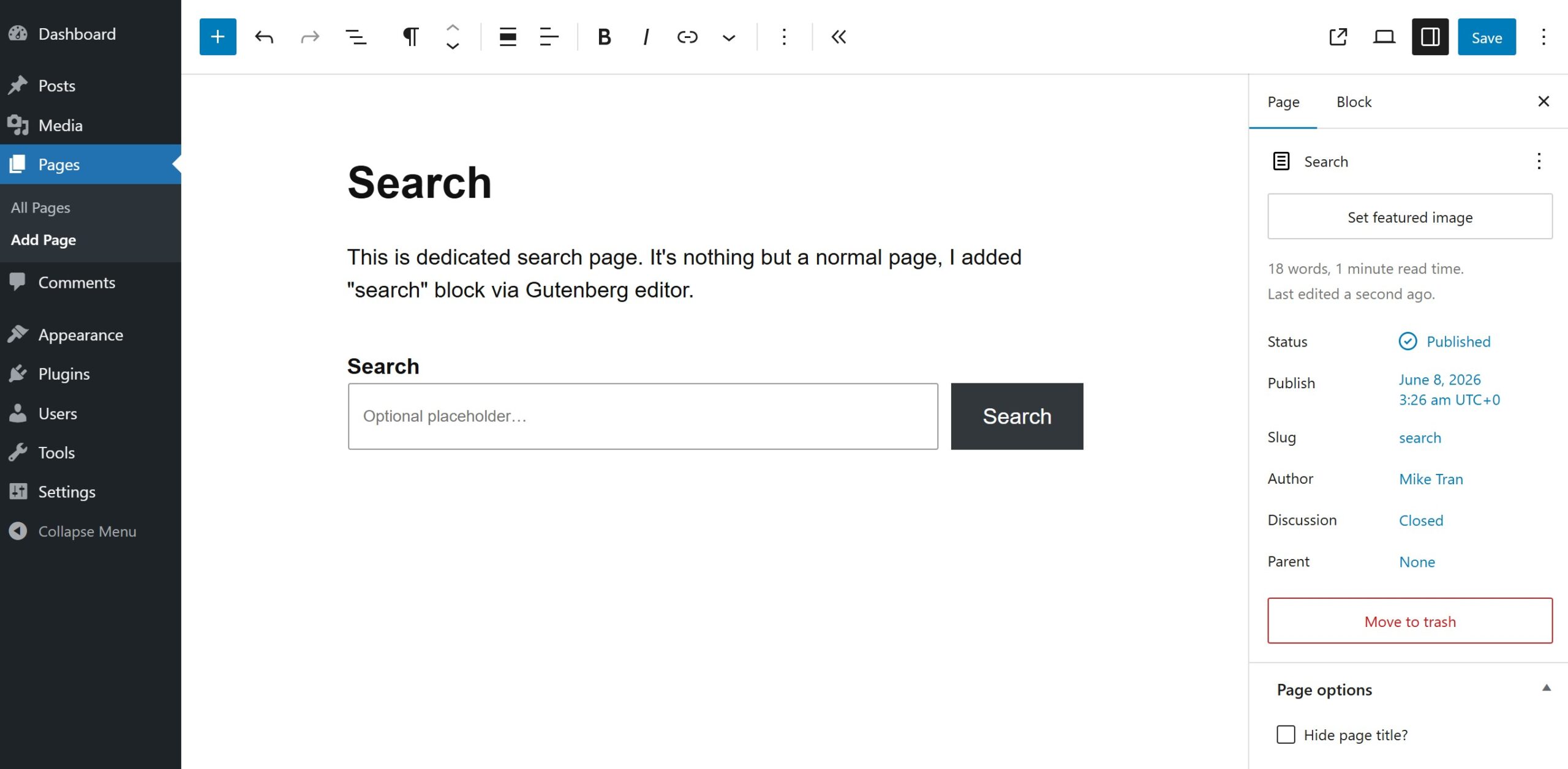Click the dedicated search page paragraph
1568x769 pixels.
tap(684, 273)
